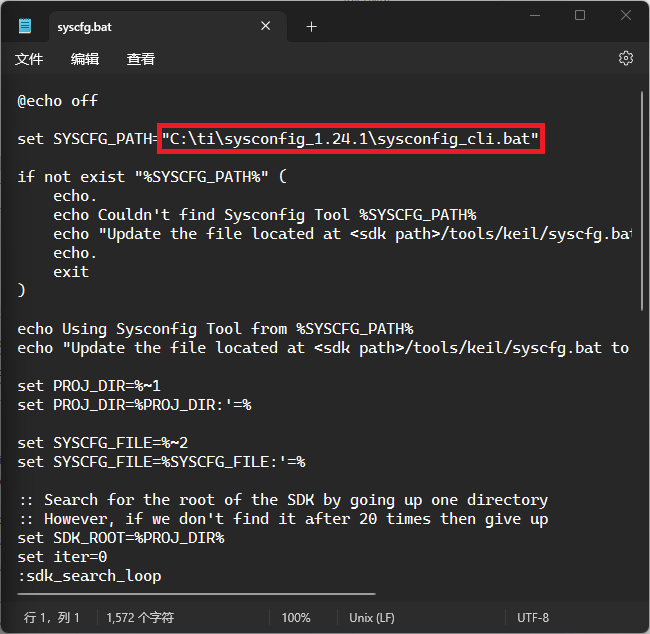Click the Unix (LF) line ending indicator
This screenshot has width=650, height=634.
[372, 618]
